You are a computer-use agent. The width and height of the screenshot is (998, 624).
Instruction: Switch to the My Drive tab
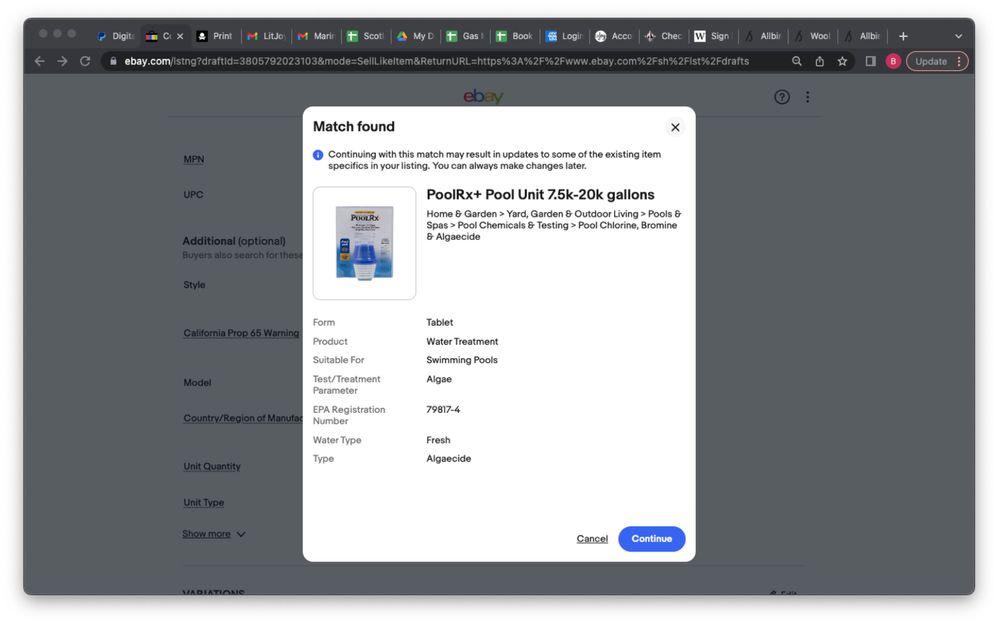coord(415,36)
